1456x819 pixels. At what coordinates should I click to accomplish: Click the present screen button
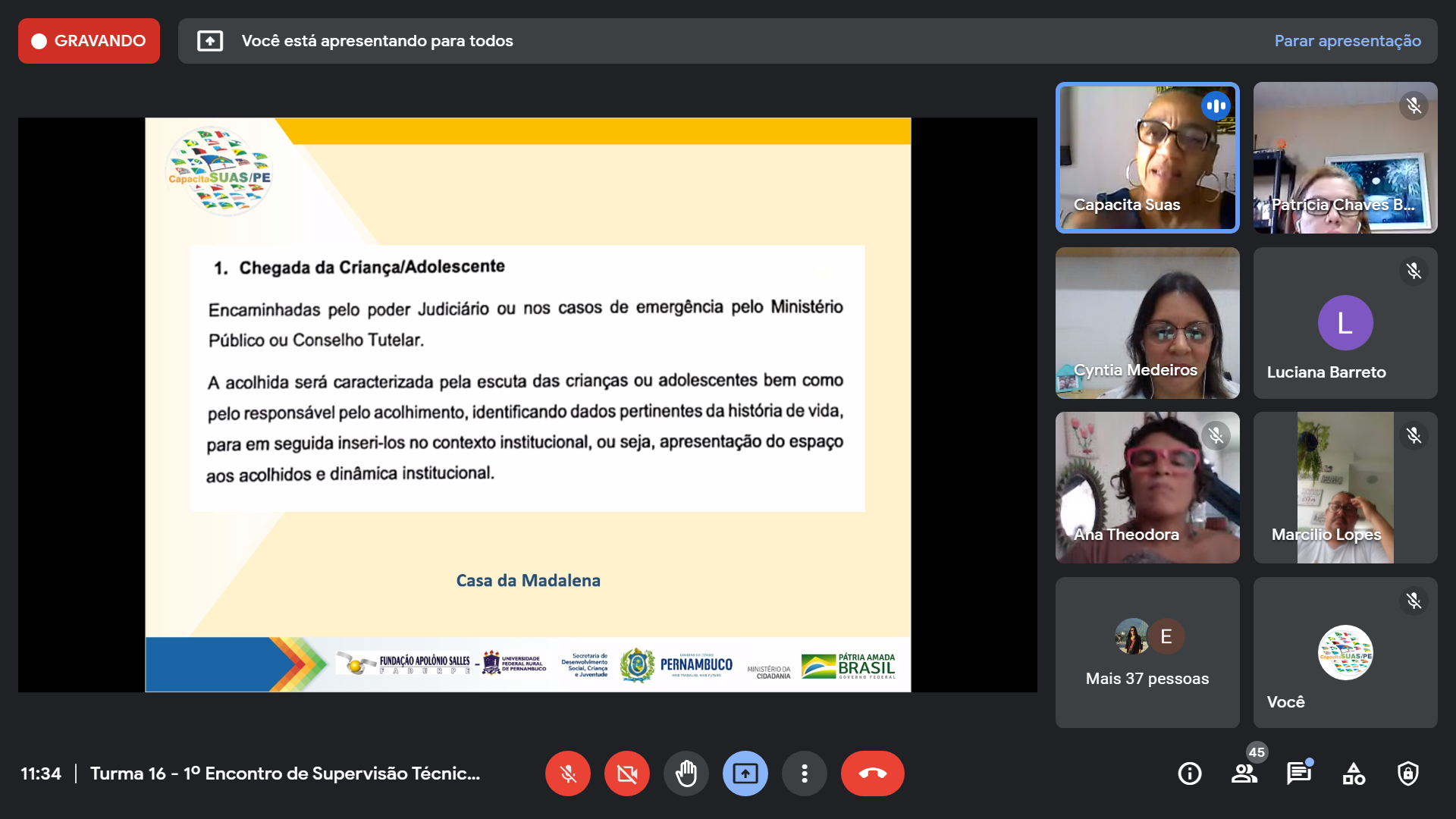745,773
